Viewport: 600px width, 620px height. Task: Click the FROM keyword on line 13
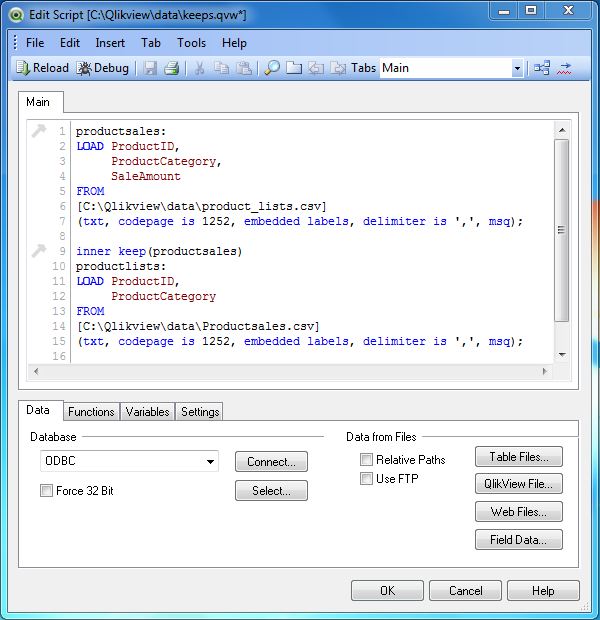(91, 312)
